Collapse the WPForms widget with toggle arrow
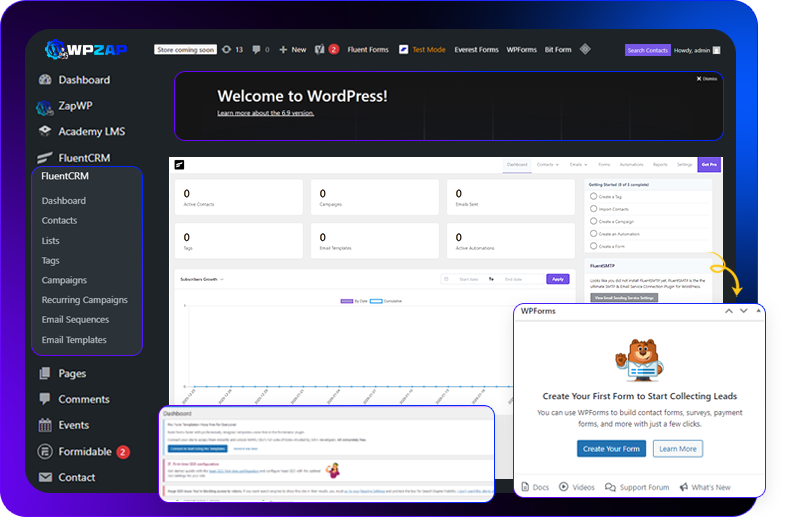 click(x=758, y=311)
